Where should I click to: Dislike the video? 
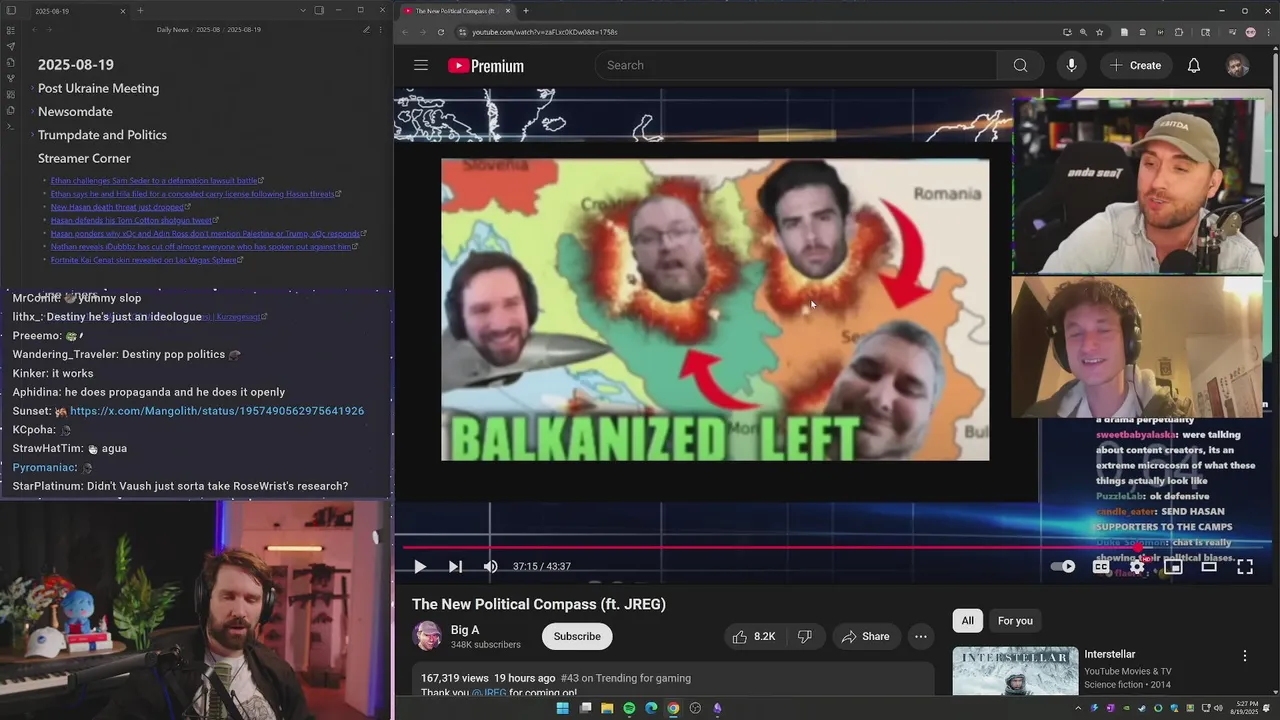coord(805,636)
